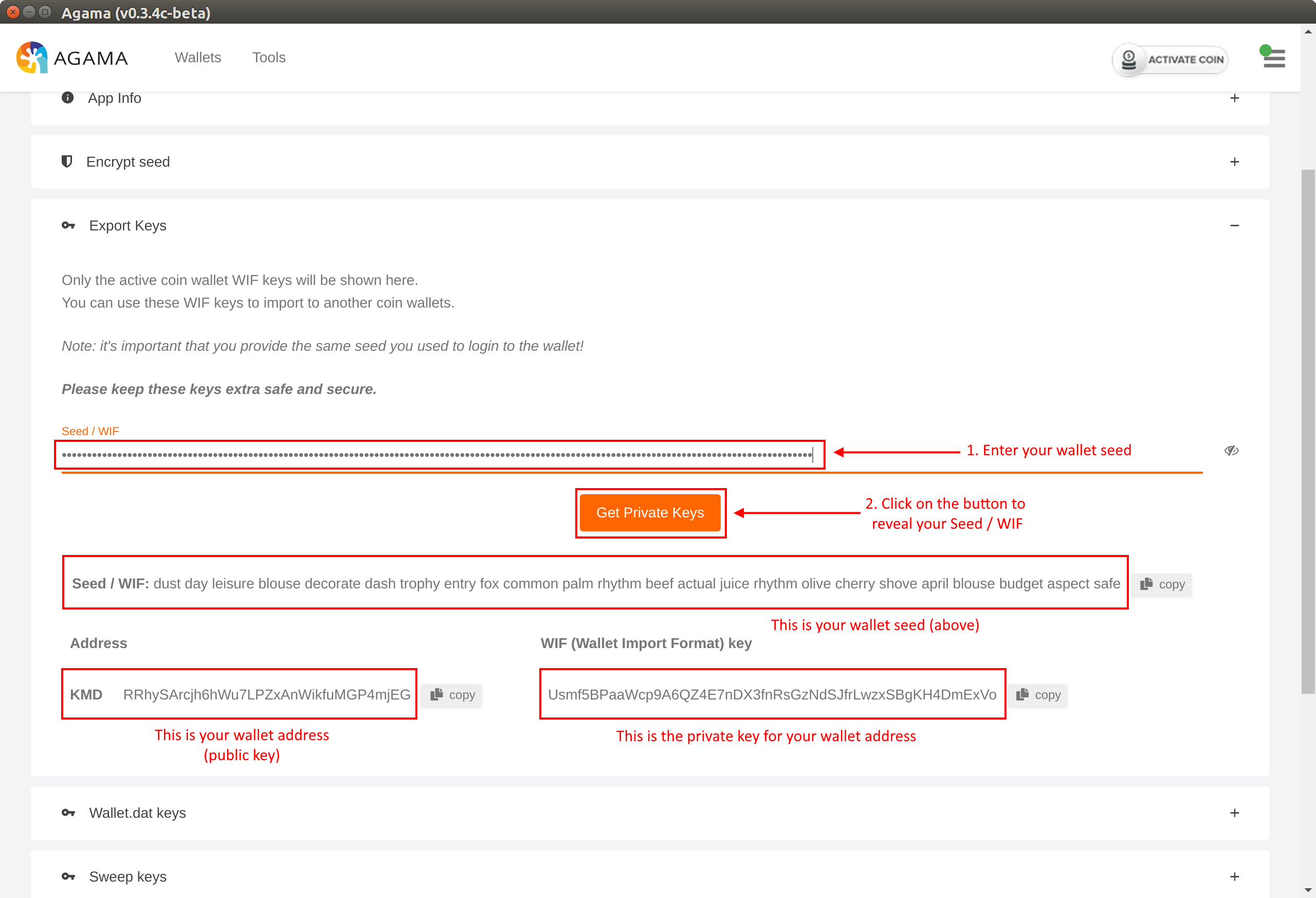Click the Sweep keys key icon
The width and height of the screenshot is (1316, 898).
coord(68,876)
